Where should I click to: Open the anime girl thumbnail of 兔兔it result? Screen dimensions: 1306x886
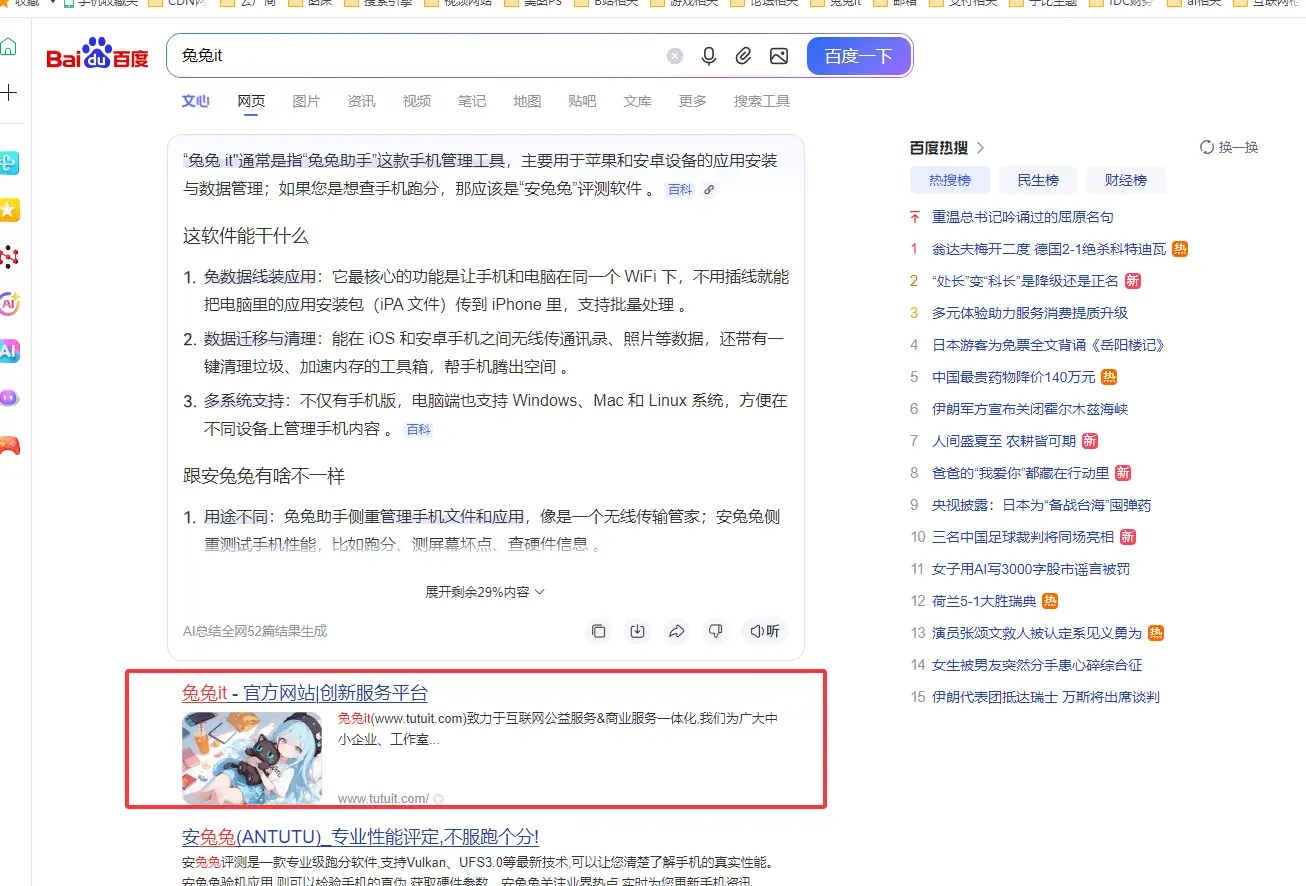click(252, 758)
